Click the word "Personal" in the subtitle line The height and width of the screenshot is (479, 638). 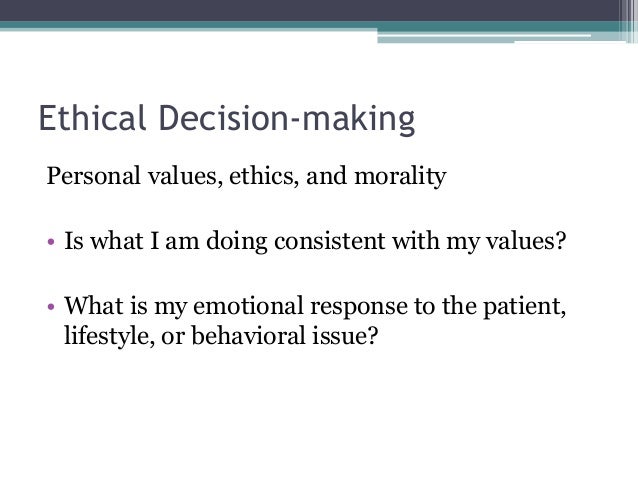[x=94, y=177]
